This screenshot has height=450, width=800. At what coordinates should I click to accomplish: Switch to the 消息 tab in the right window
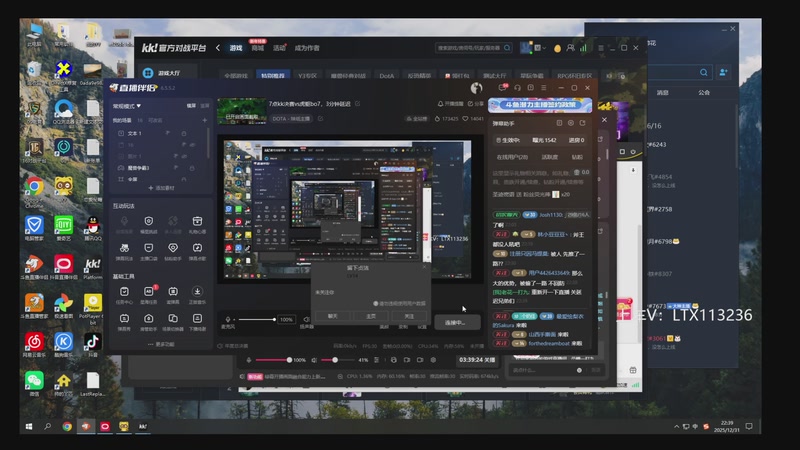click(662, 93)
